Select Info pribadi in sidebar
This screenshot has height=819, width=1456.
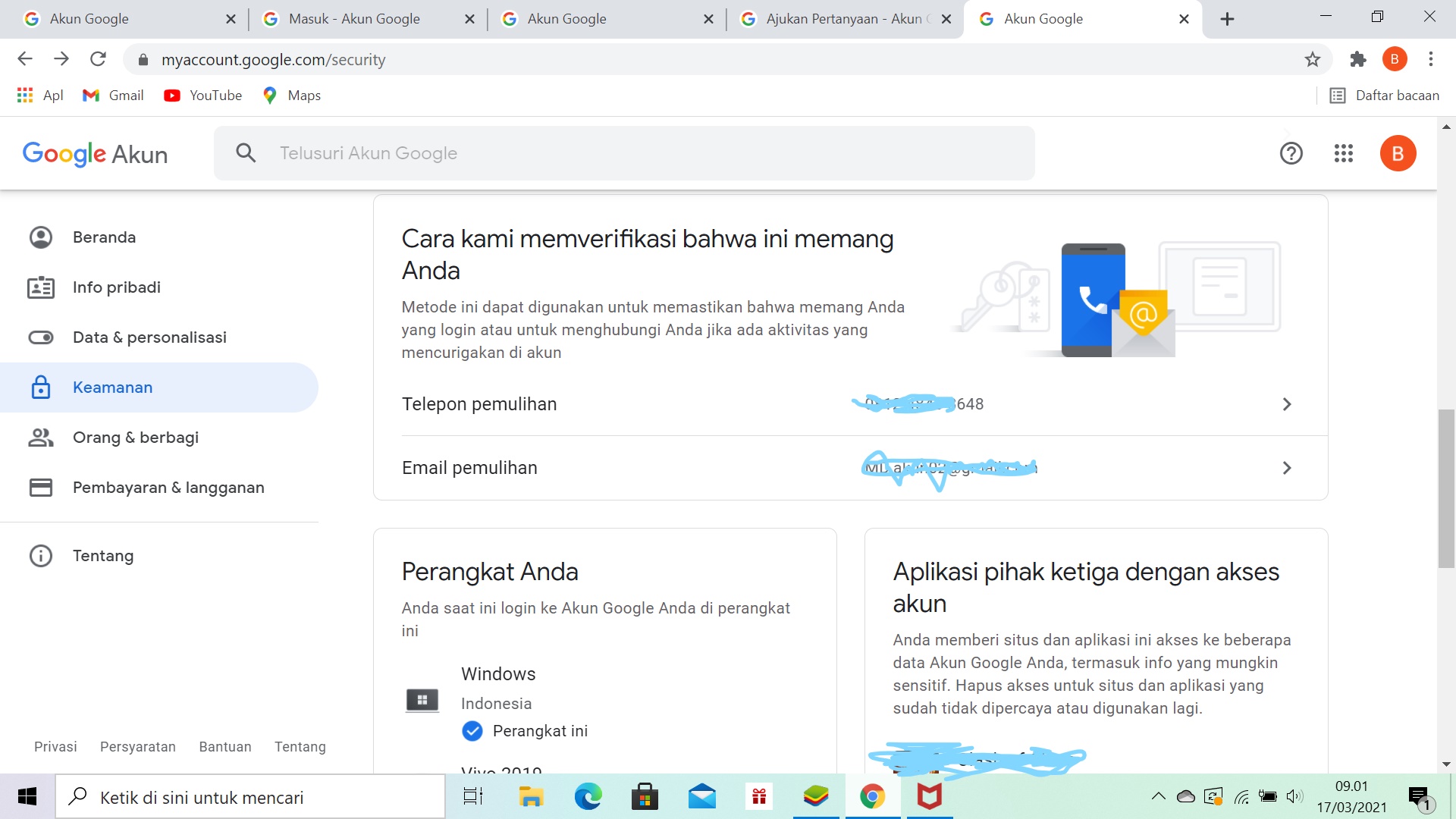click(116, 287)
